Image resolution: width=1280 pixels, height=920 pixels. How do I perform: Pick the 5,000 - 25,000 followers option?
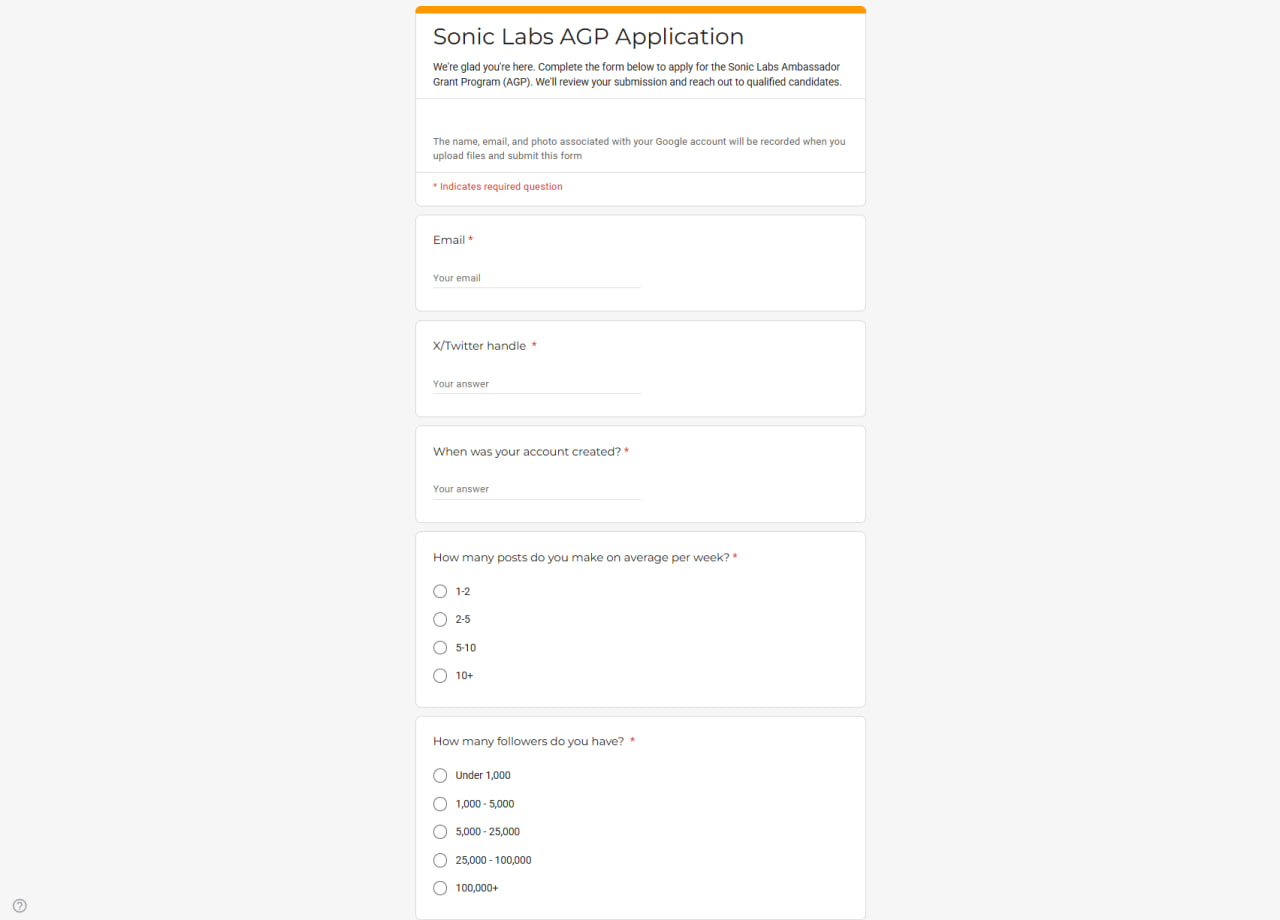tap(440, 832)
